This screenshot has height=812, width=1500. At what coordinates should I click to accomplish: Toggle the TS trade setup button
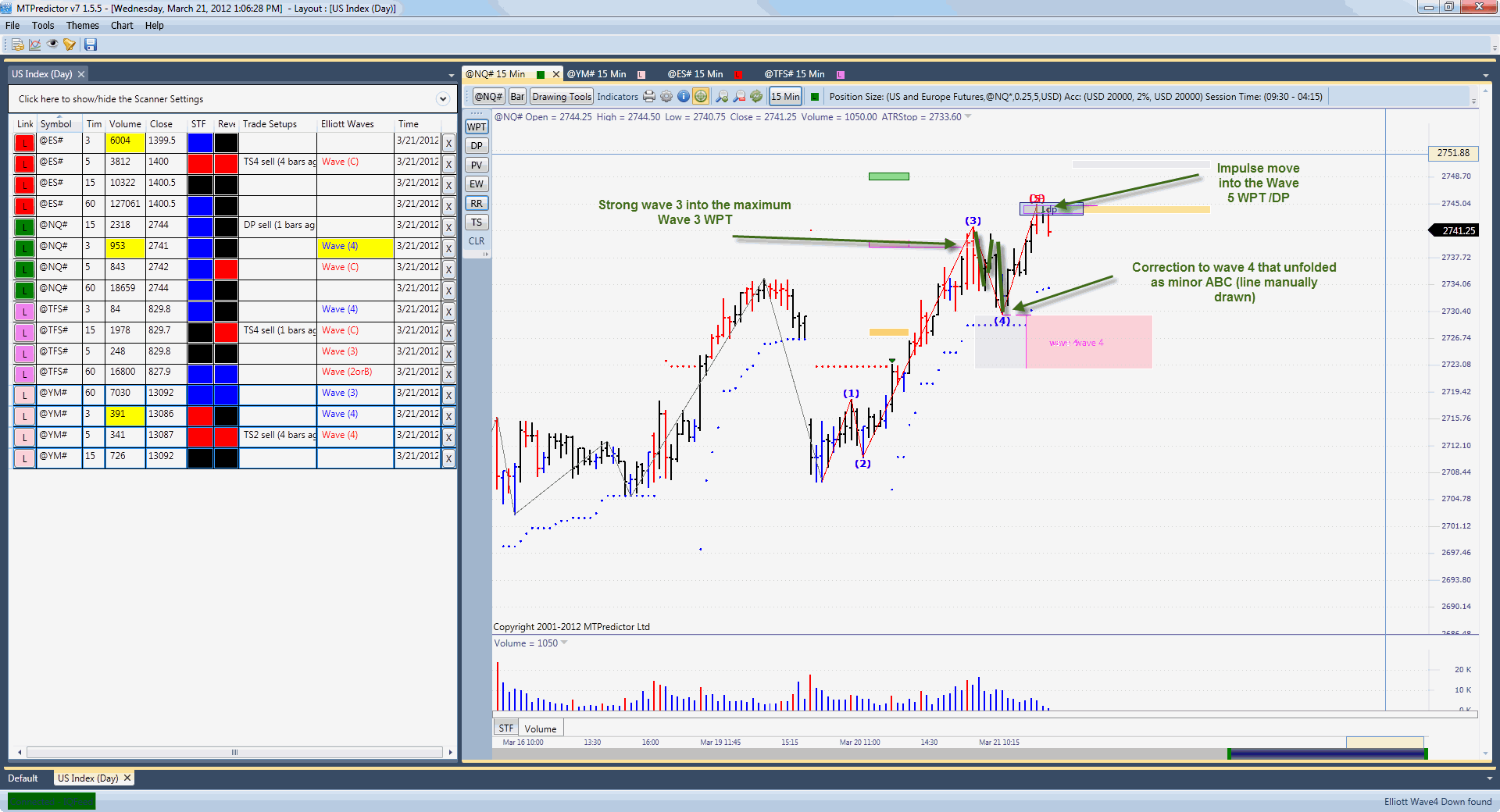point(477,223)
